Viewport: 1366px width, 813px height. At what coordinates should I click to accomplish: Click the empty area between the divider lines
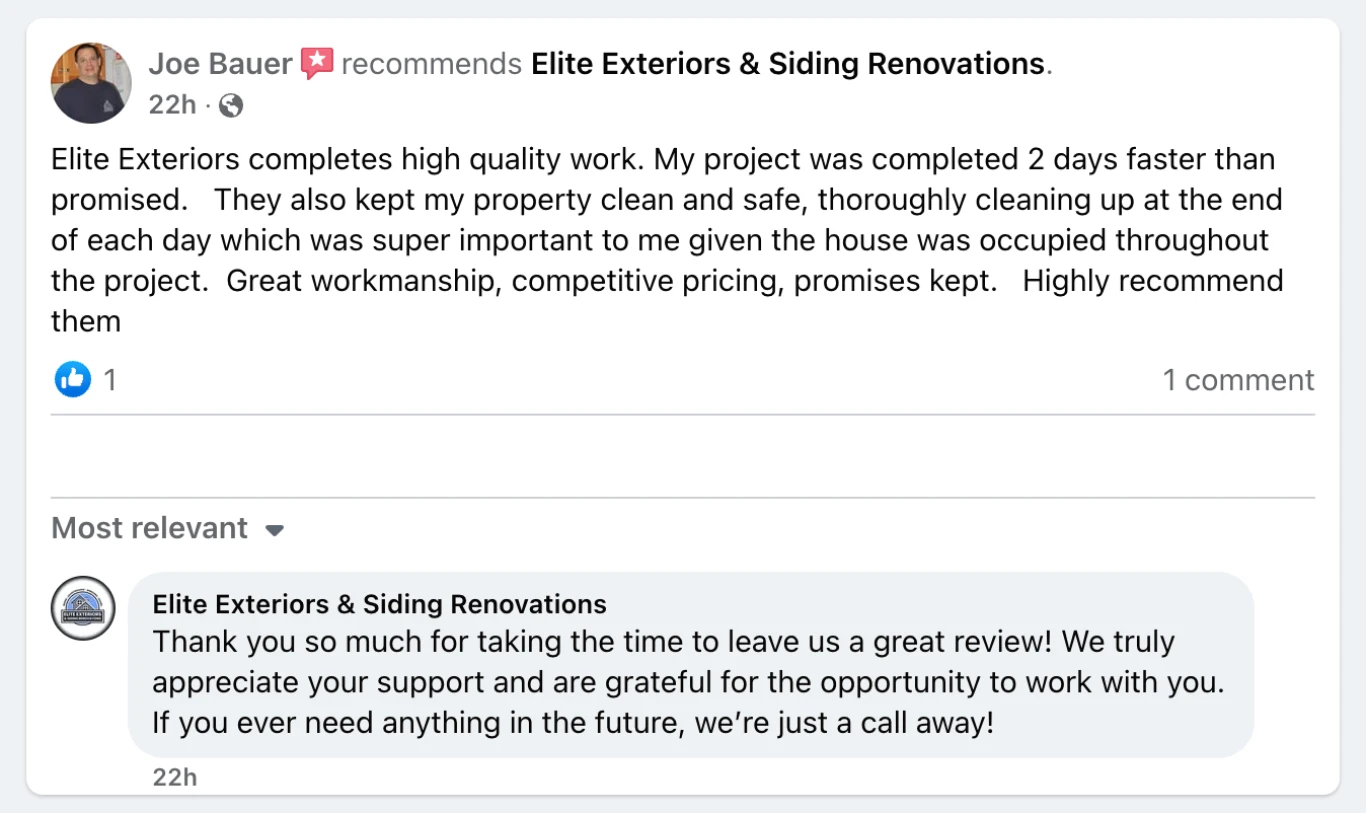click(x=683, y=456)
